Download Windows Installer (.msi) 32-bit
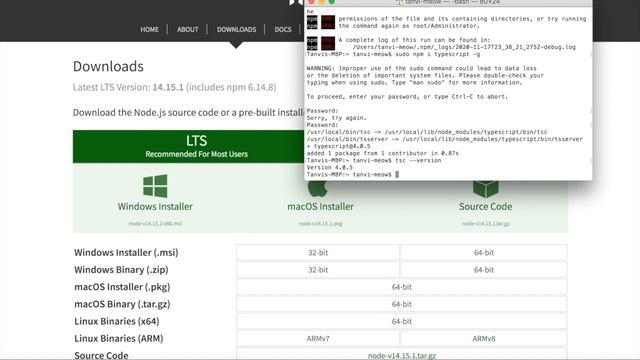640x360 pixels. (x=318, y=253)
